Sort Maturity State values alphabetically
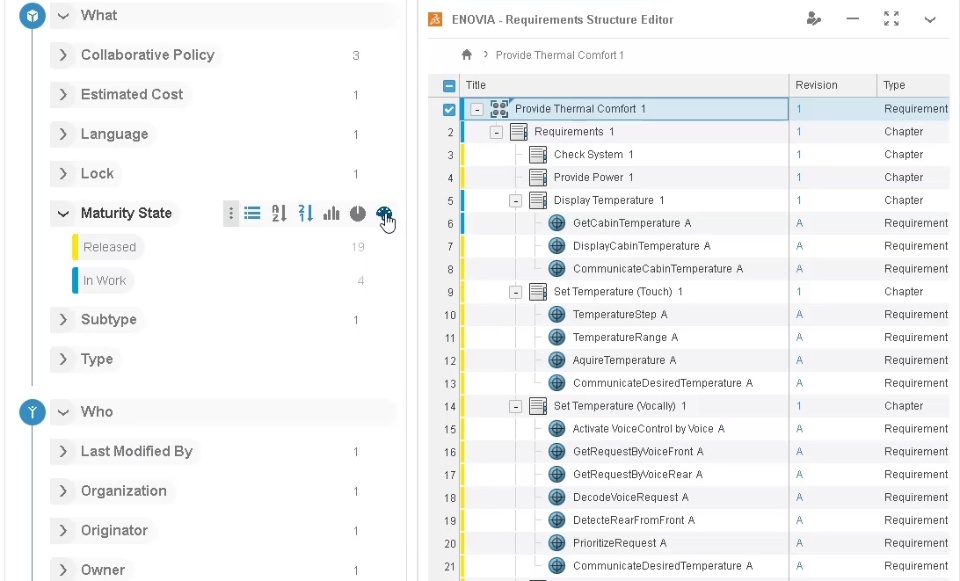This screenshot has height=581, width=960. pyautogui.click(x=279, y=213)
